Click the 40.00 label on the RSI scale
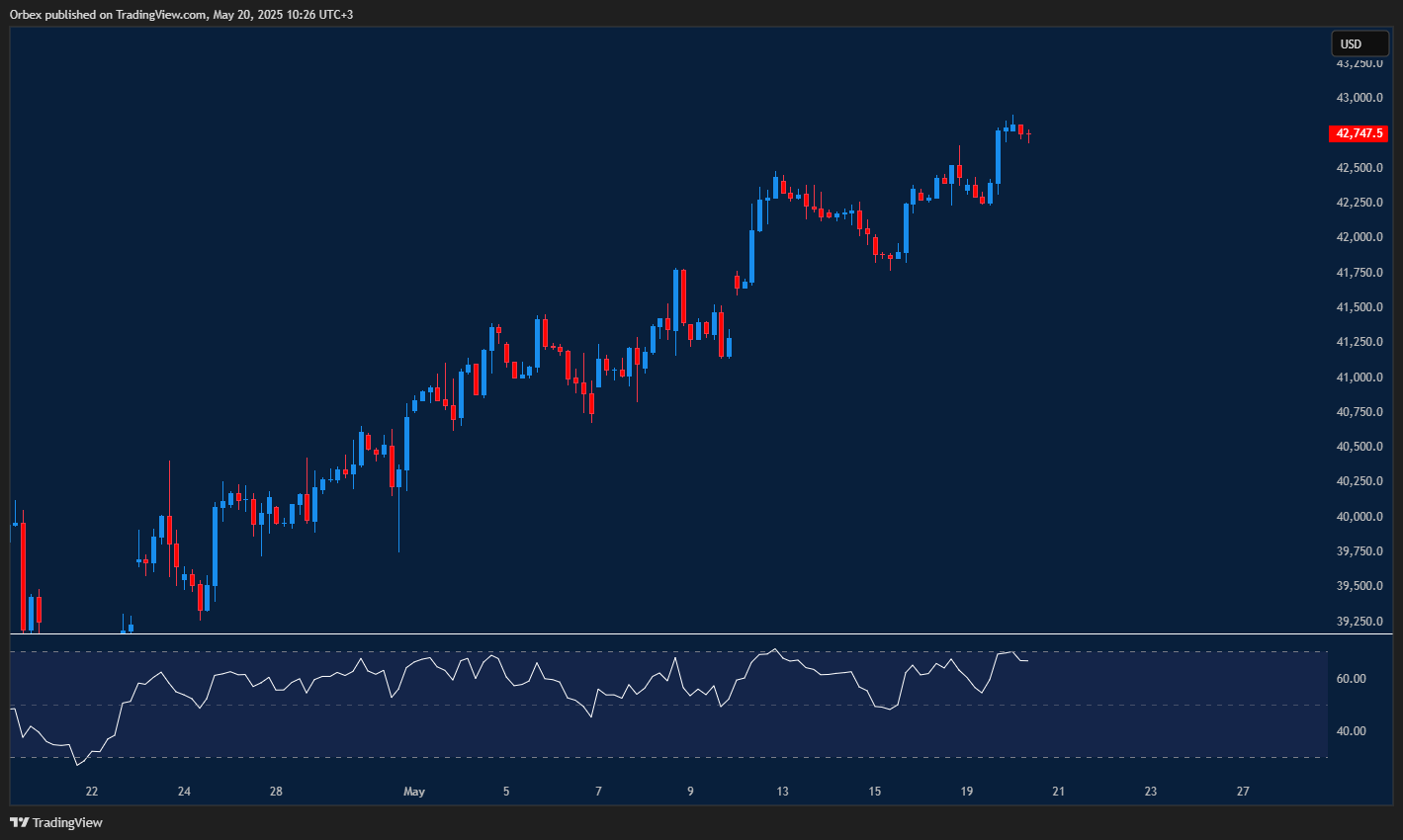The image size is (1403, 840). 1351,731
